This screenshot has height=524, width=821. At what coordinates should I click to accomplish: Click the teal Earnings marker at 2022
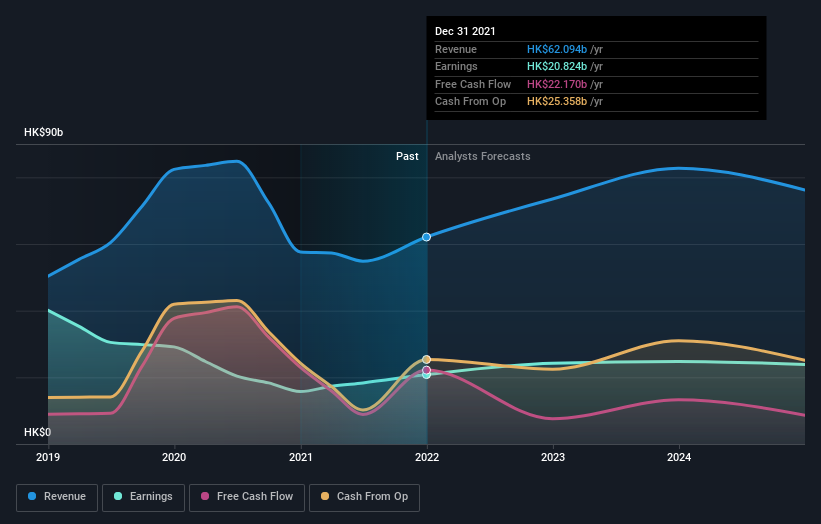click(427, 375)
